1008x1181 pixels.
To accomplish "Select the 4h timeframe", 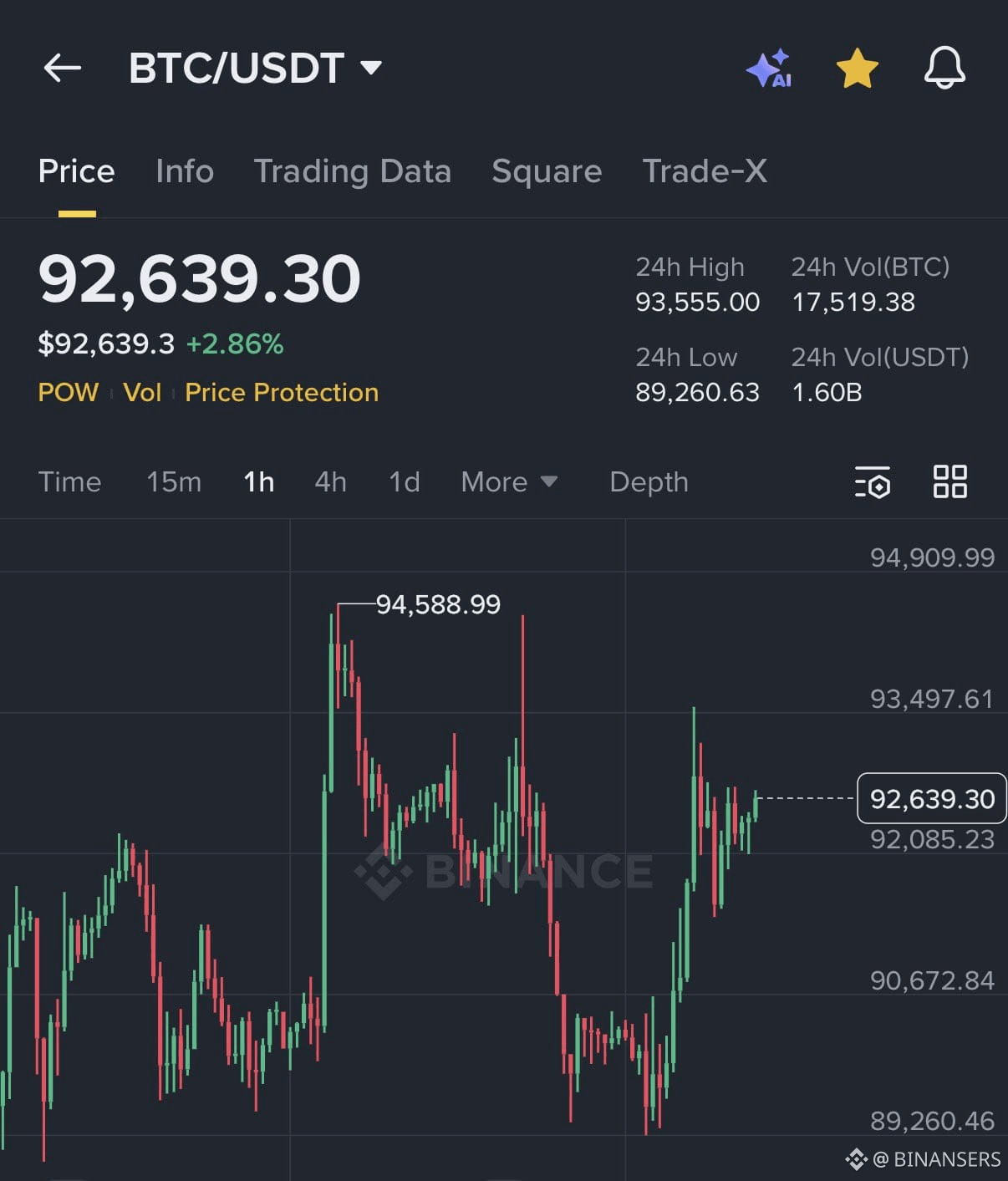I will pyautogui.click(x=329, y=482).
